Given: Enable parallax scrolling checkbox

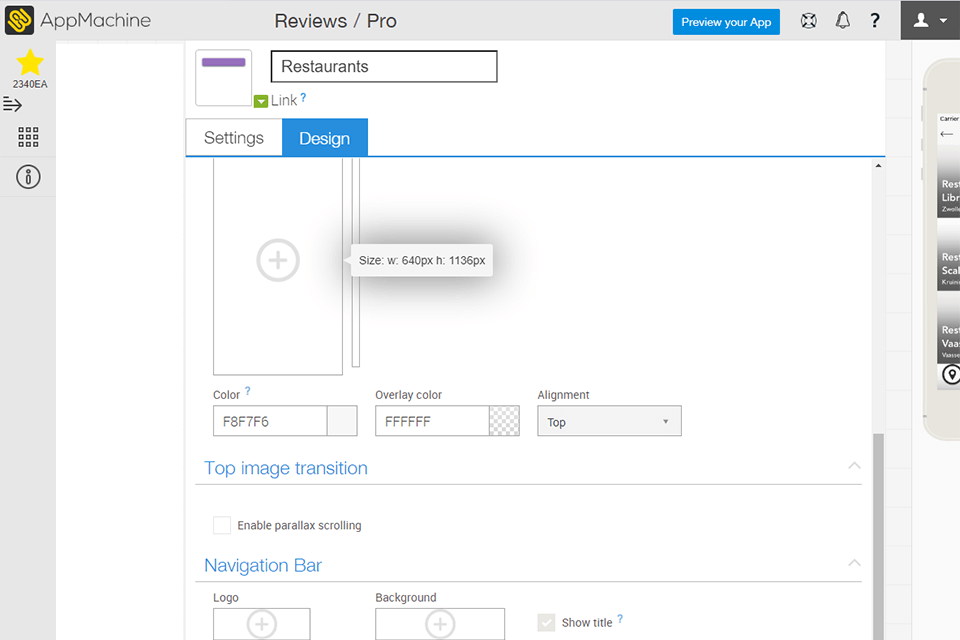Looking at the screenshot, I should pos(222,525).
